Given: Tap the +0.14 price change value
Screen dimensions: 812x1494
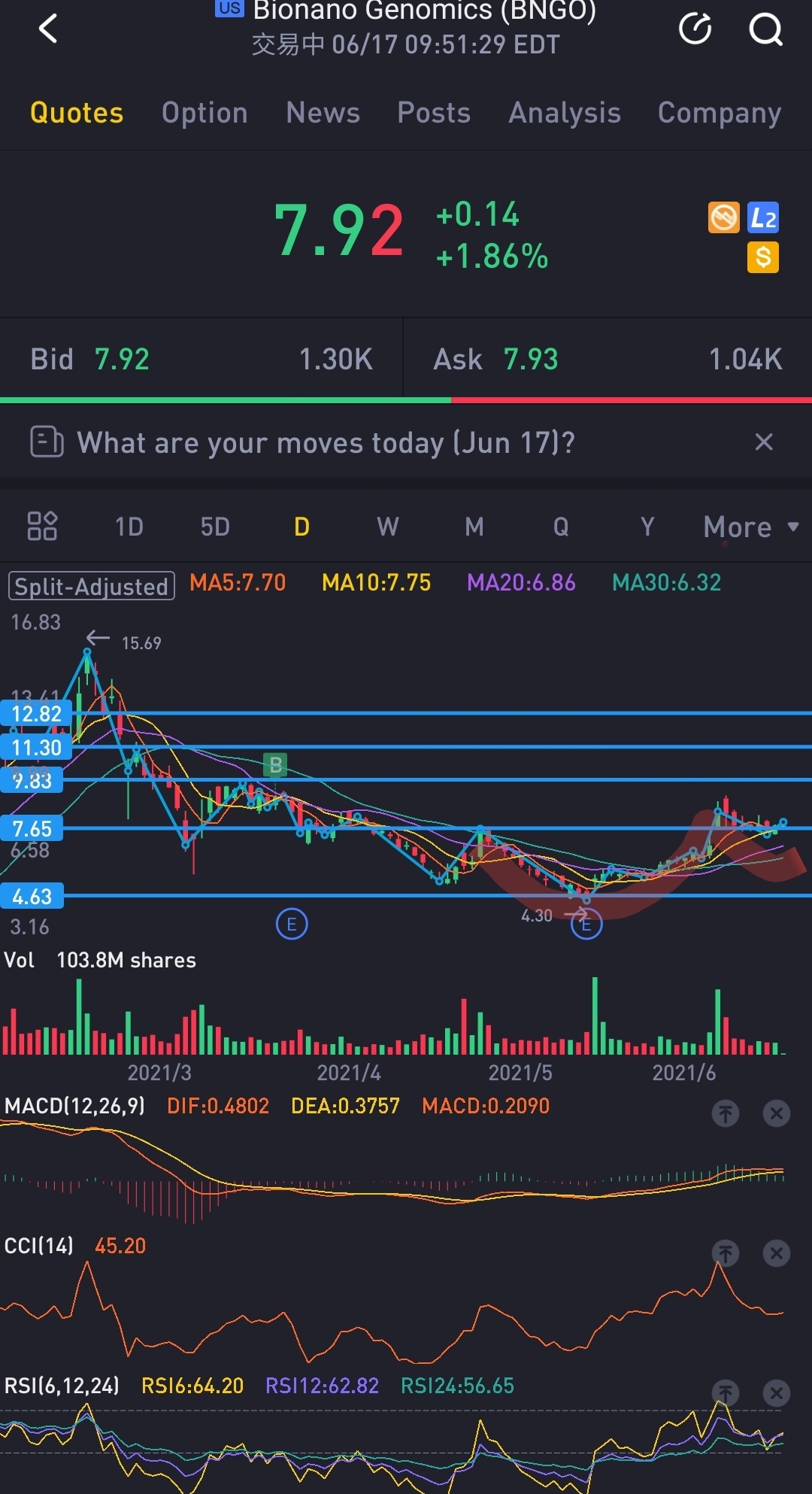Looking at the screenshot, I should (x=477, y=214).
